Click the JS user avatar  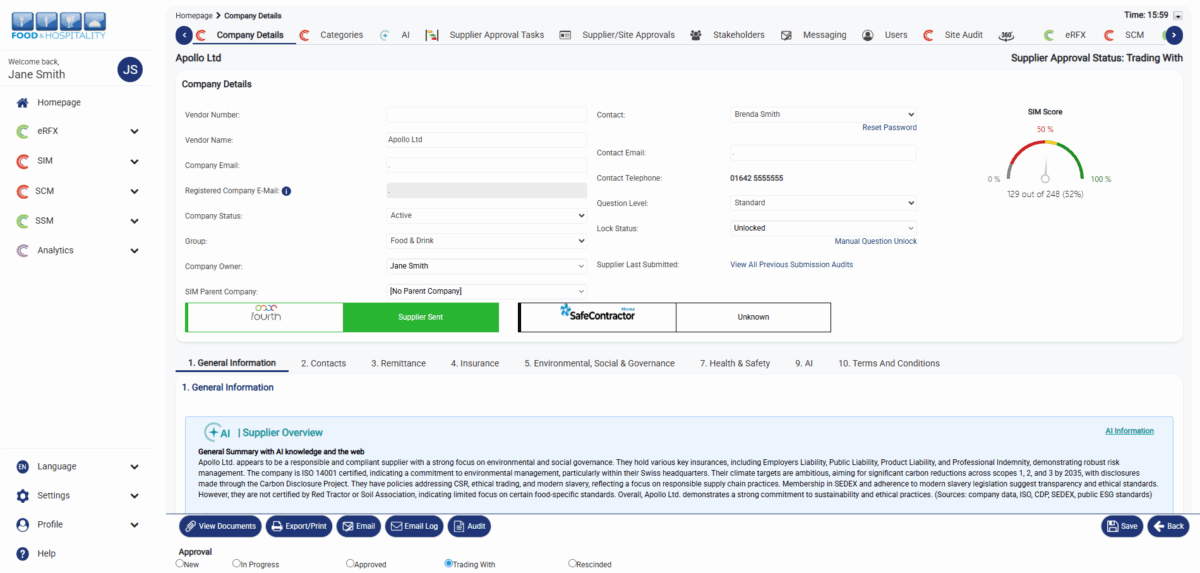click(130, 69)
